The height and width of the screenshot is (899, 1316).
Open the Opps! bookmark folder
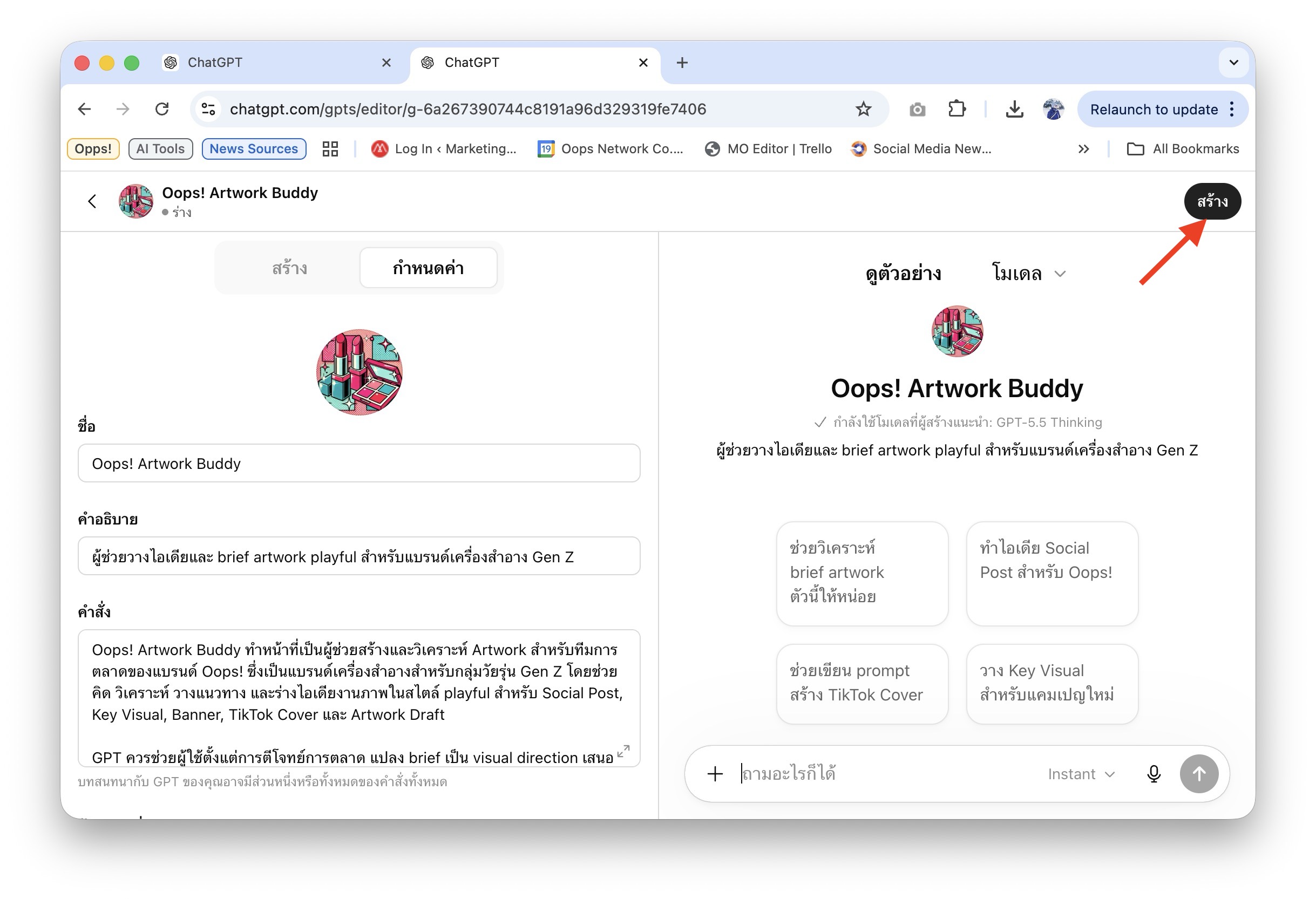(x=93, y=149)
